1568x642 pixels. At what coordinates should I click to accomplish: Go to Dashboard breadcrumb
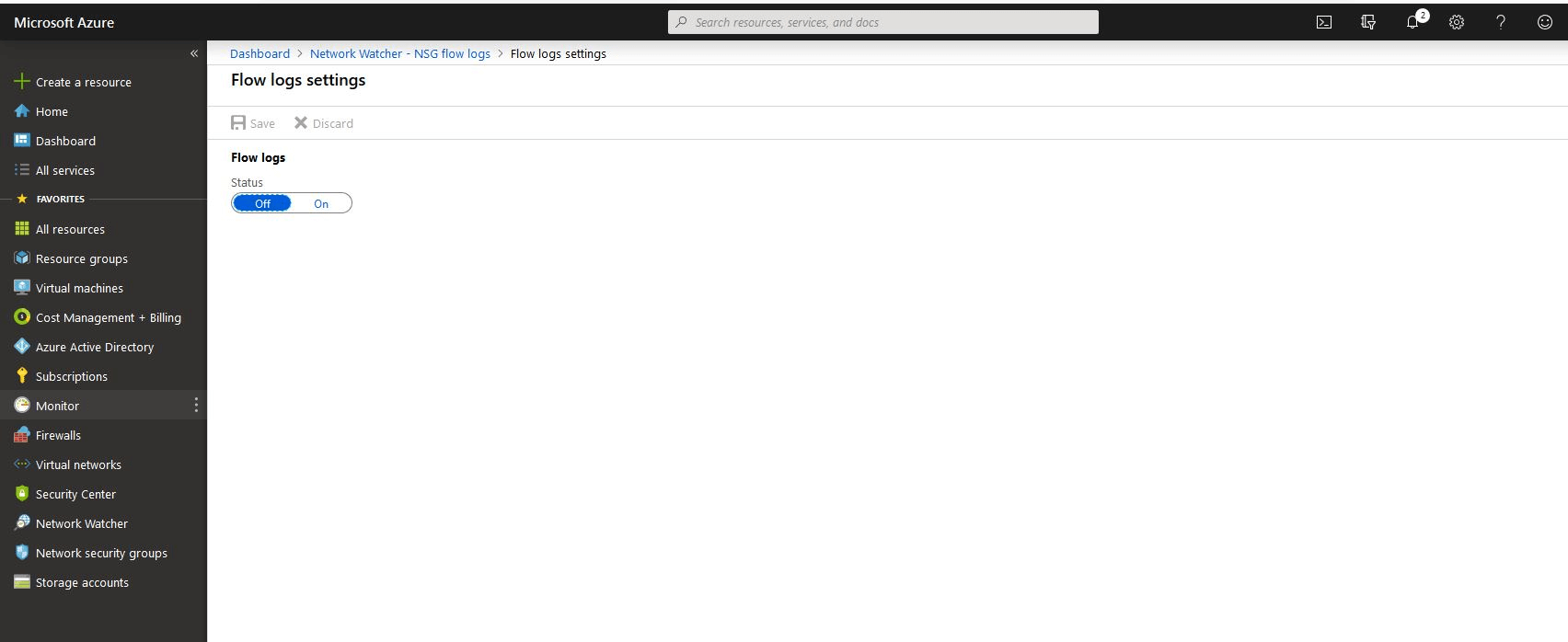click(x=259, y=53)
